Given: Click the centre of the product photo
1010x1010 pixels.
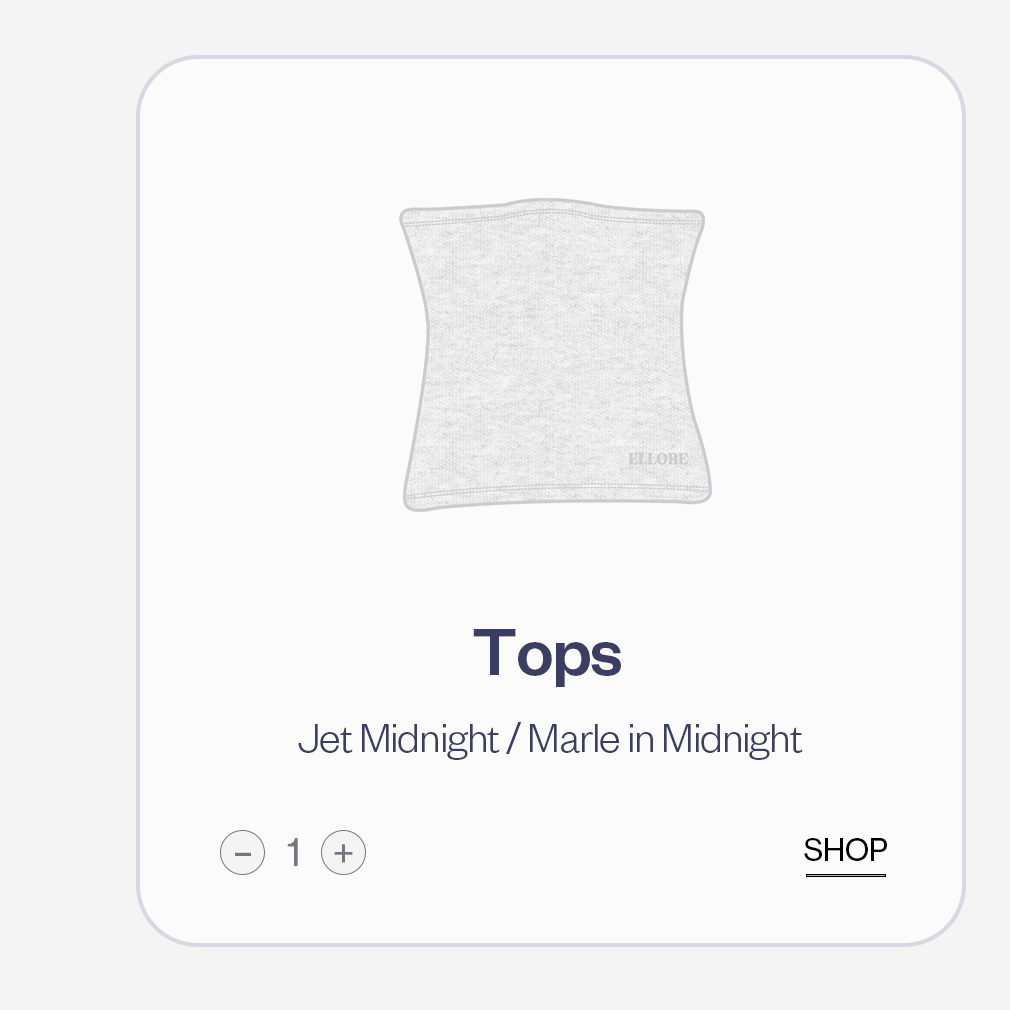Looking at the screenshot, I should [555, 355].
